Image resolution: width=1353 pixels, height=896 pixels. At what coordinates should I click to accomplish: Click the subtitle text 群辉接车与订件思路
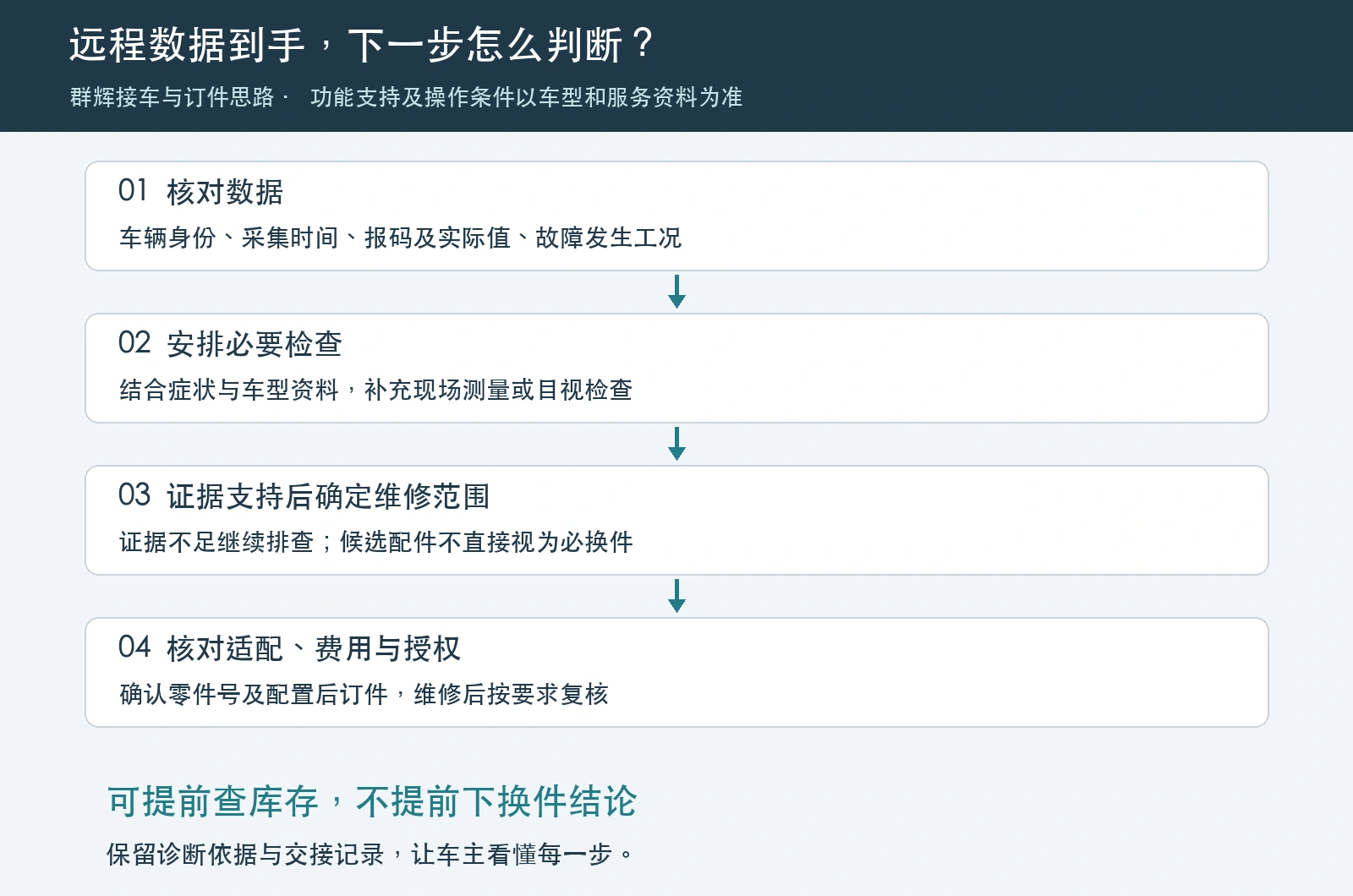(173, 97)
